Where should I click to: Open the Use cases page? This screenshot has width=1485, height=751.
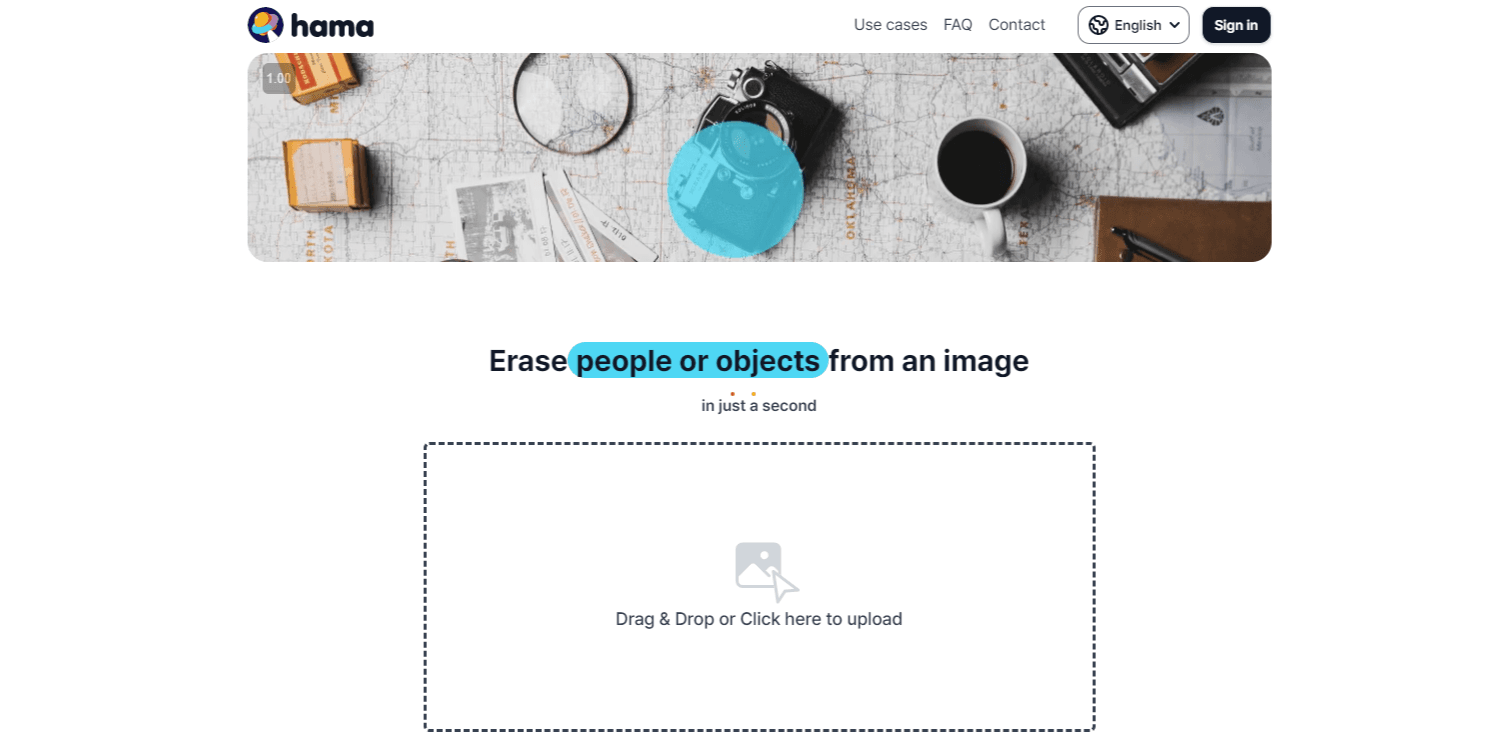(x=890, y=25)
